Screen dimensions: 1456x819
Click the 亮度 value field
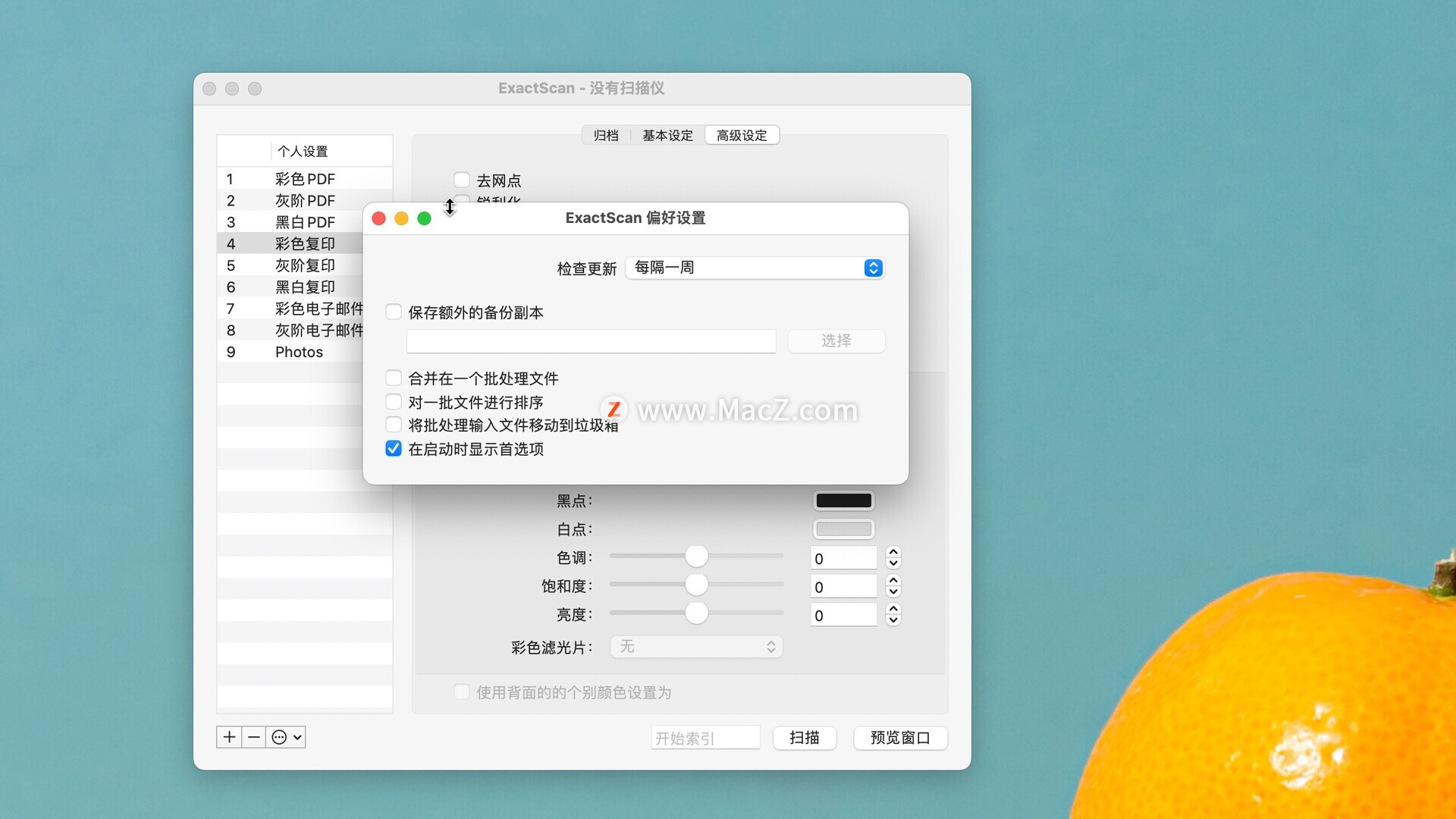(843, 615)
